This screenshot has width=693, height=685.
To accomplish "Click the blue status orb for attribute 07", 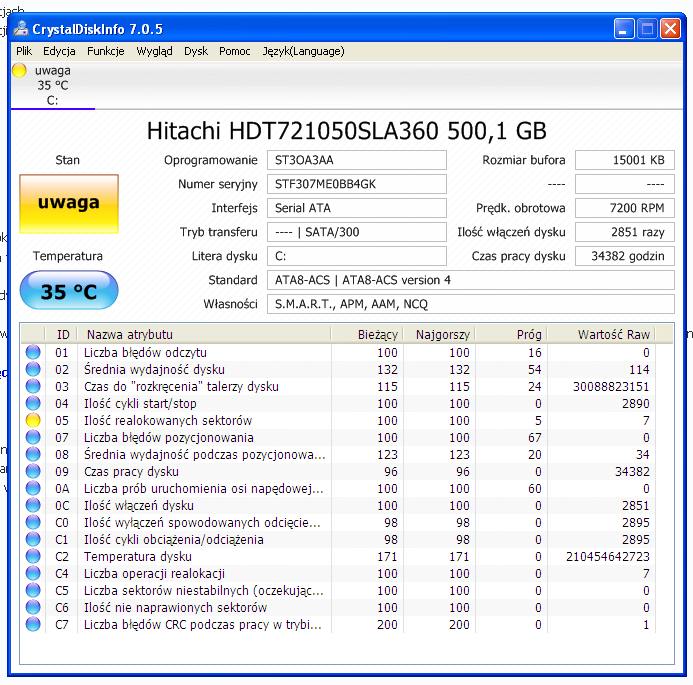I will [33, 437].
